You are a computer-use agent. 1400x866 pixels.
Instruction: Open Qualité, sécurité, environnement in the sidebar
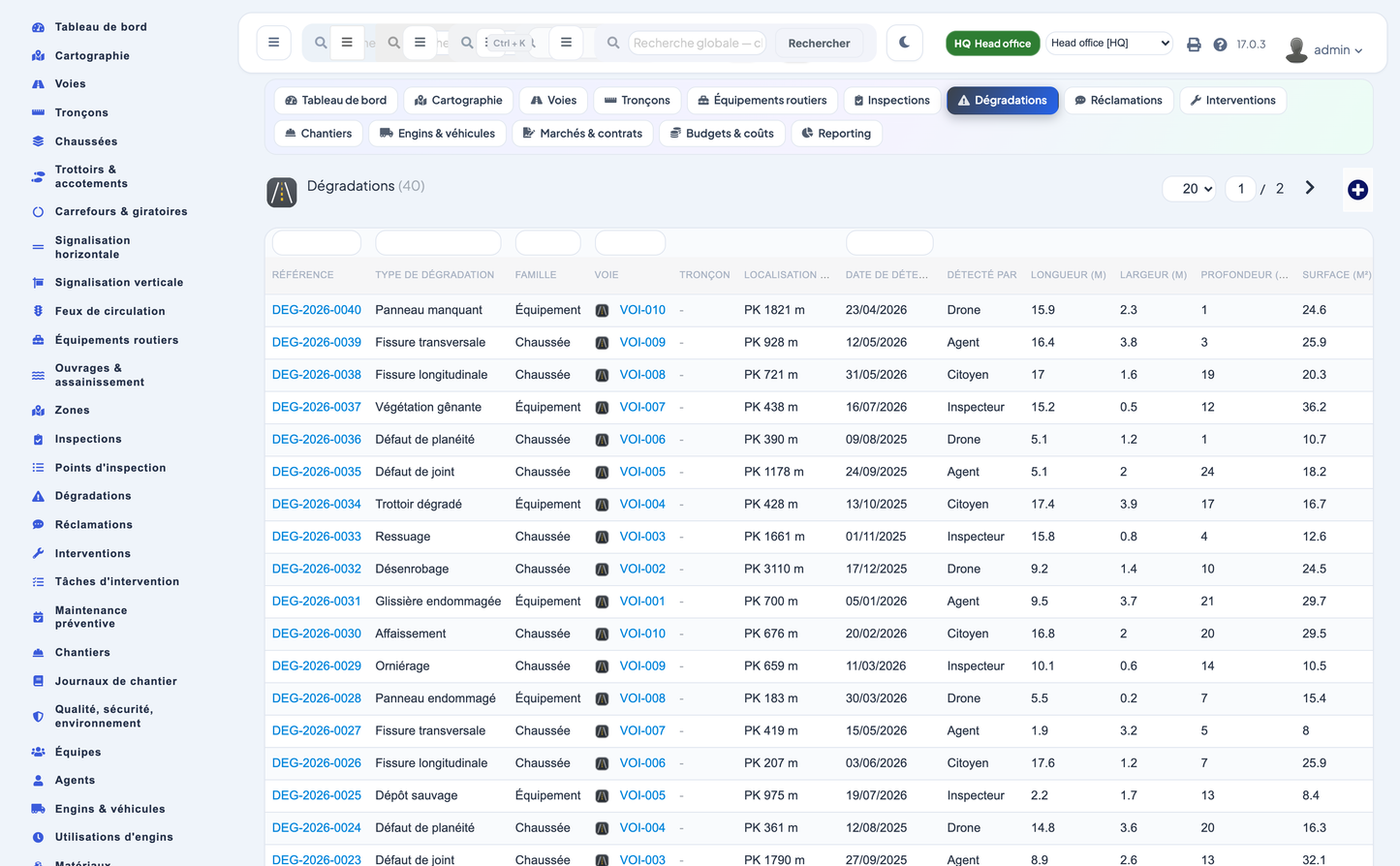pyautogui.click(x=104, y=716)
